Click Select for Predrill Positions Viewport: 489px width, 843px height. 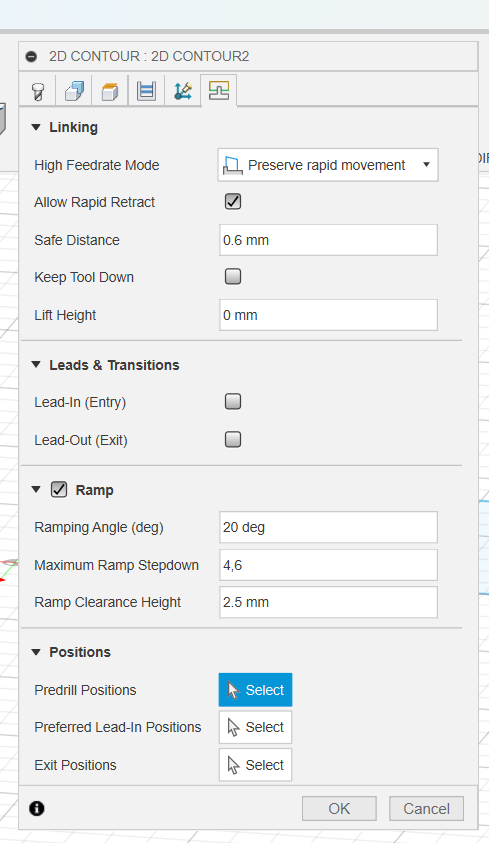pos(255,690)
